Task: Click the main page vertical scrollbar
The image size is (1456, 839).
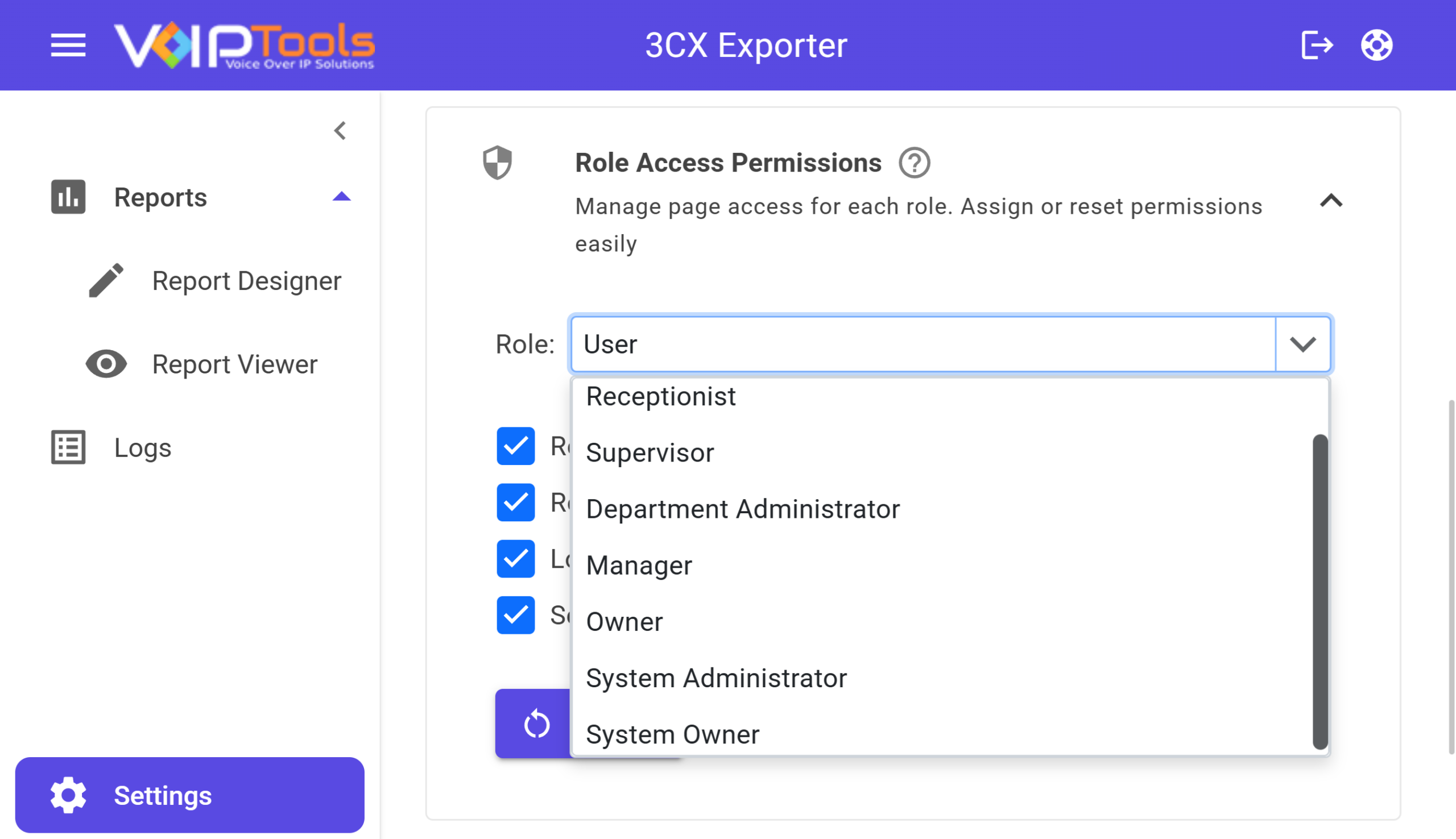Action: (1451, 576)
